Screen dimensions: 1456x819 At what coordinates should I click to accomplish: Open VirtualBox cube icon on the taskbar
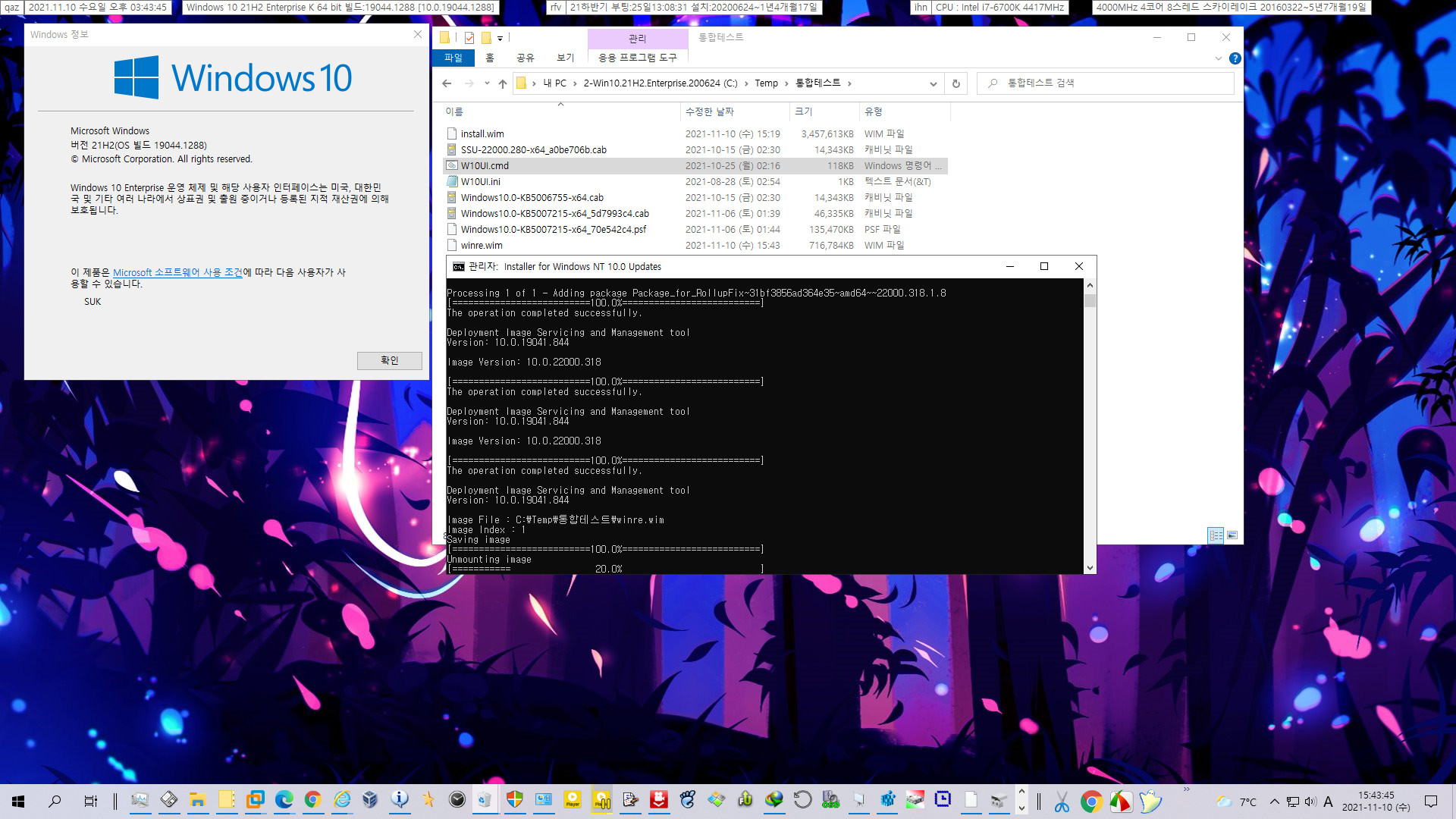click(x=370, y=800)
